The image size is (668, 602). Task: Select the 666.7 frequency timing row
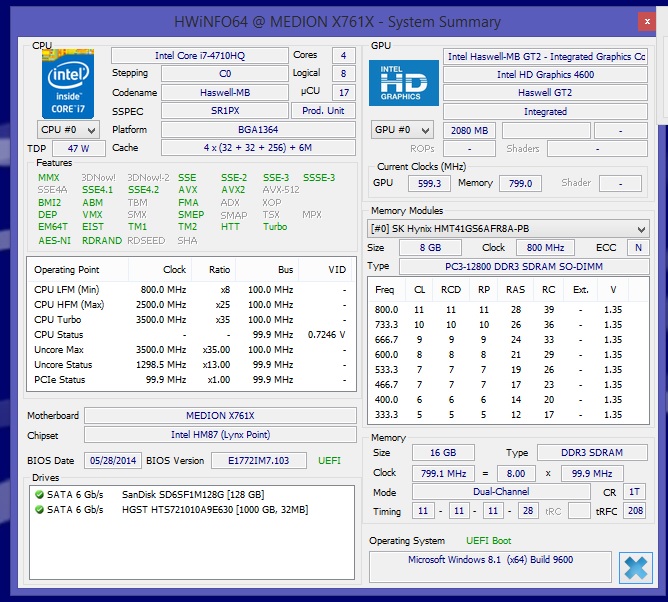[x=508, y=340]
